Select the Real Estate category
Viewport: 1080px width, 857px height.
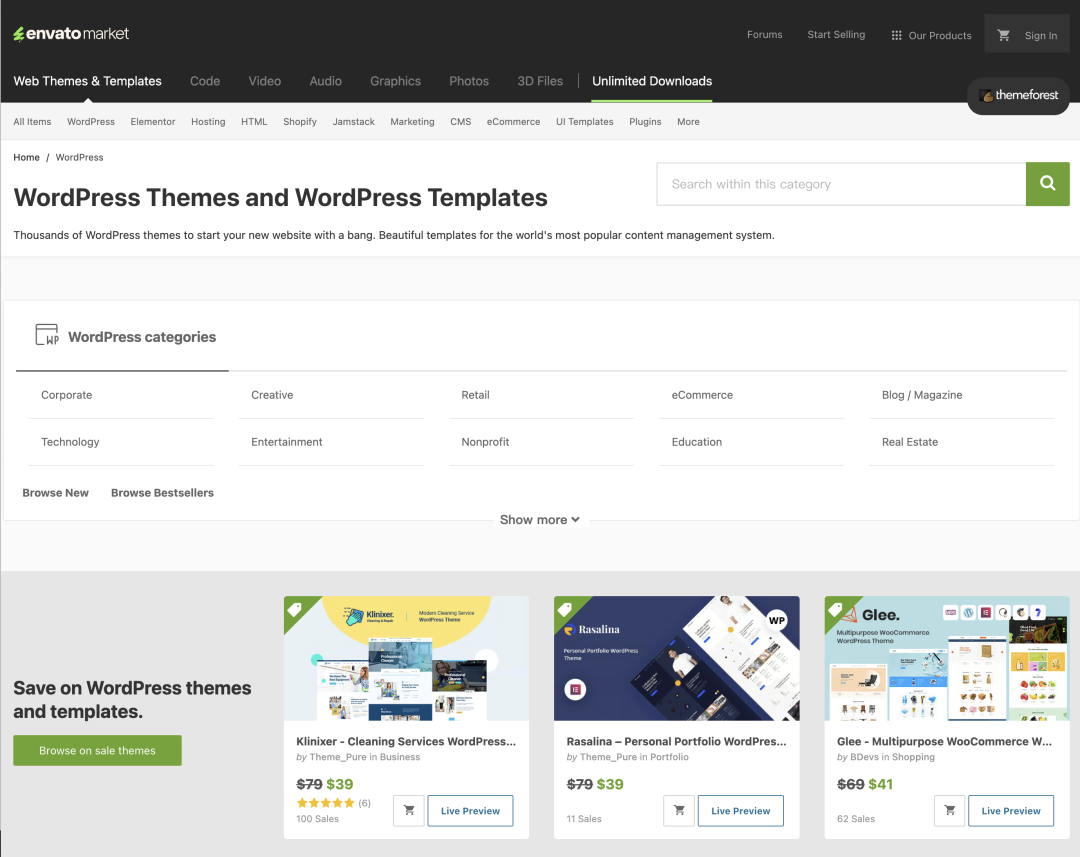(910, 442)
